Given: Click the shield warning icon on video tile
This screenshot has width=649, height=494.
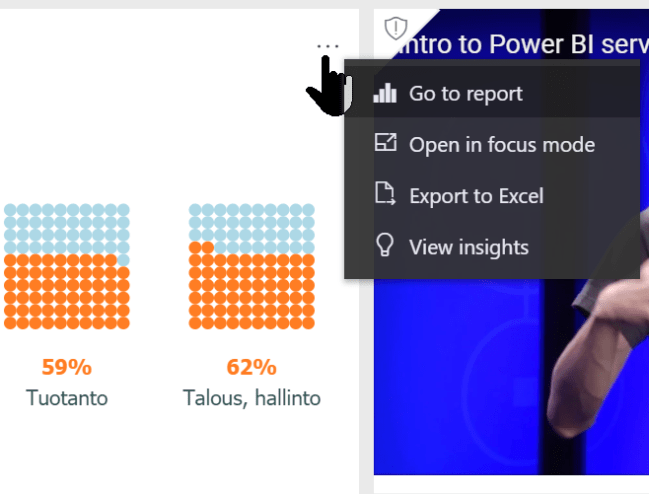Looking at the screenshot, I should click(x=396, y=26).
